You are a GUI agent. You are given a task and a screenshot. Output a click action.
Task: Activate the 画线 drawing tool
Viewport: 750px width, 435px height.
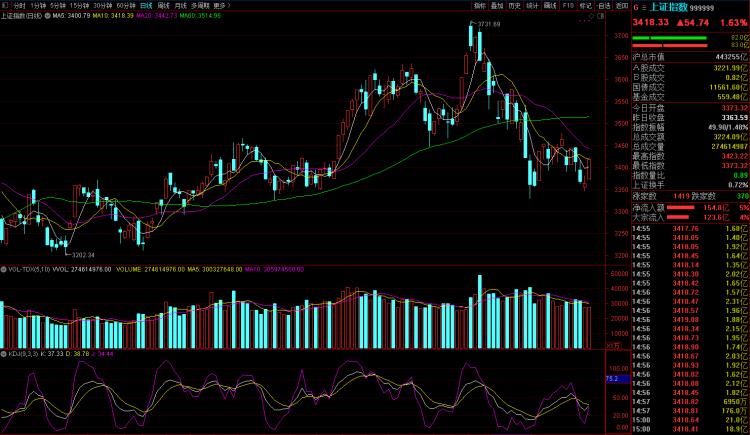[550, 5]
